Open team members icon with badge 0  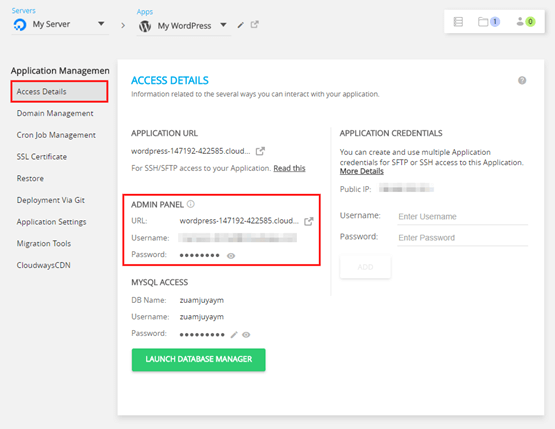pos(526,22)
